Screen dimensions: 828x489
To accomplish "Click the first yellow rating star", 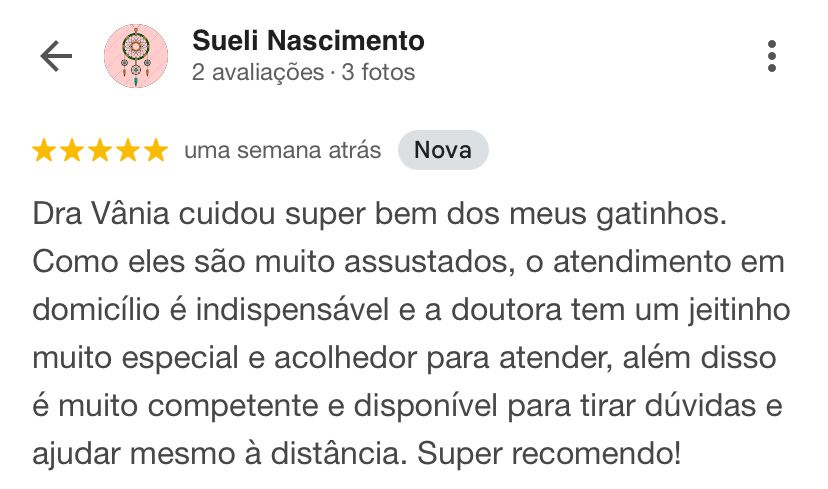I will click(45, 151).
